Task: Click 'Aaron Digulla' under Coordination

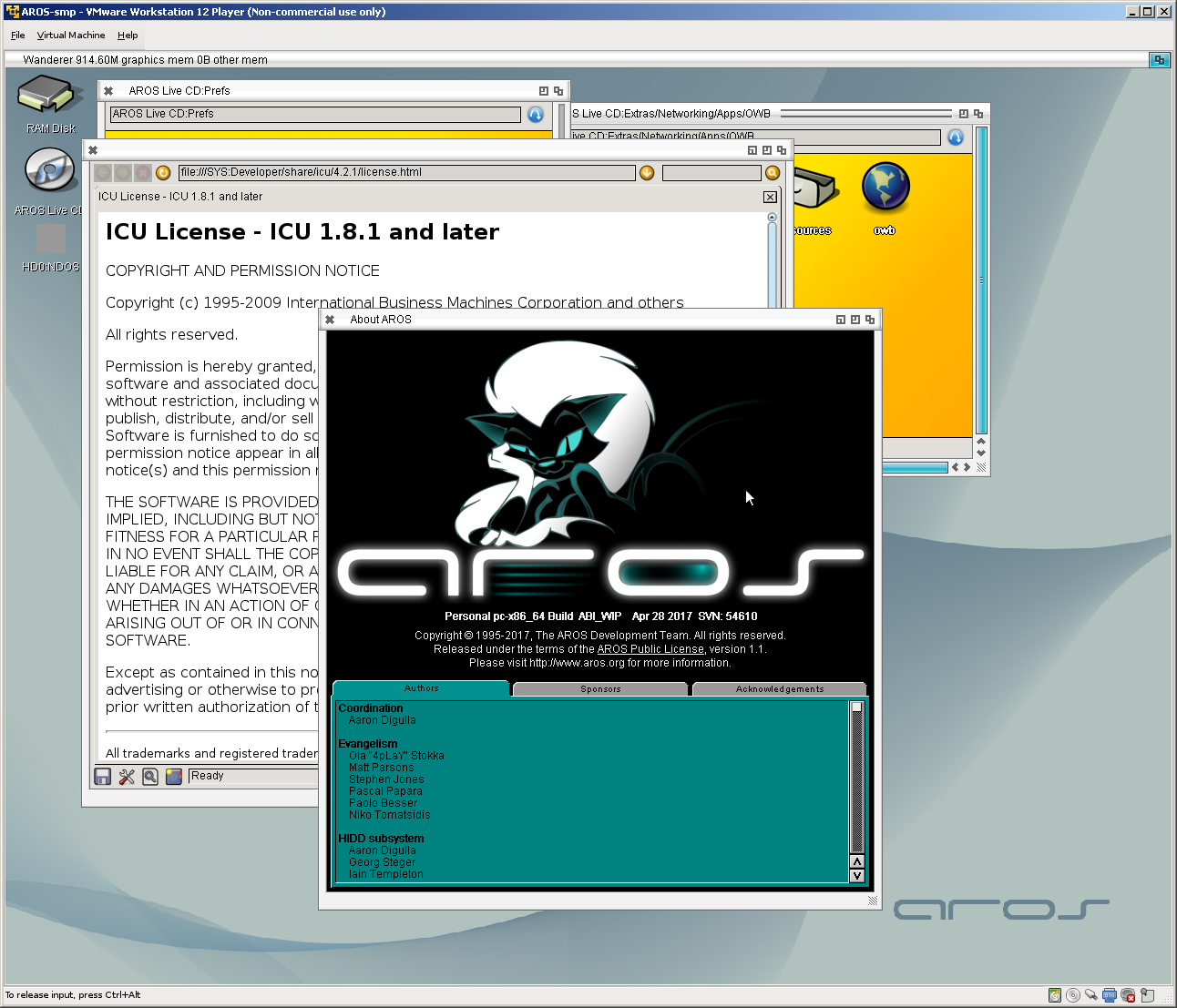Action: [382, 720]
